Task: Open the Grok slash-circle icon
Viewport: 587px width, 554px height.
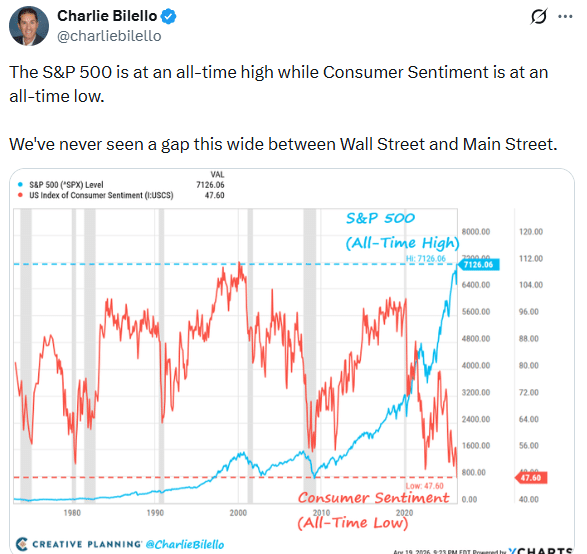Action: (539, 16)
